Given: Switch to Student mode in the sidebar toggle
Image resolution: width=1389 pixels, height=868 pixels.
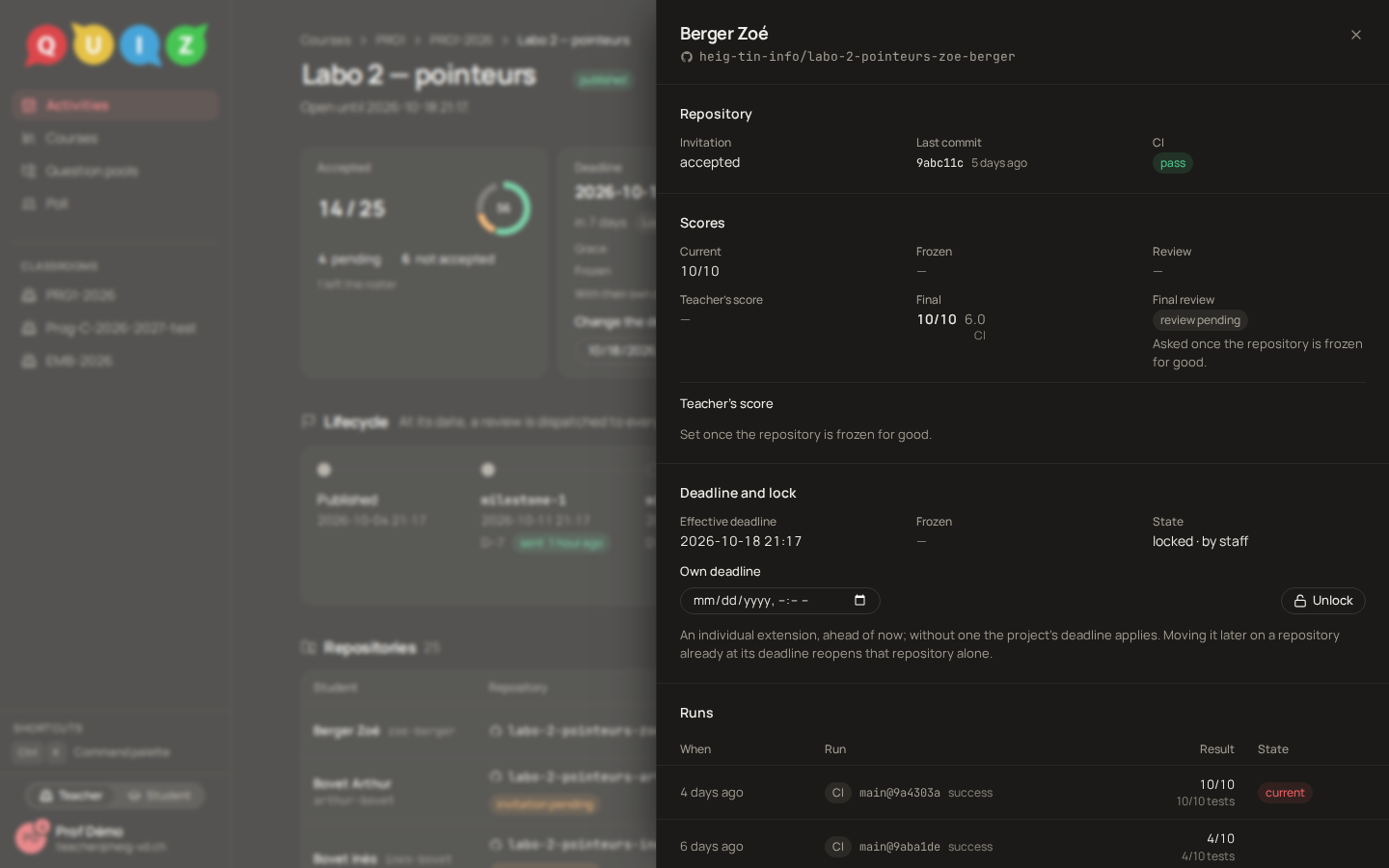Looking at the screenshot, I should (x=159, y=796).
